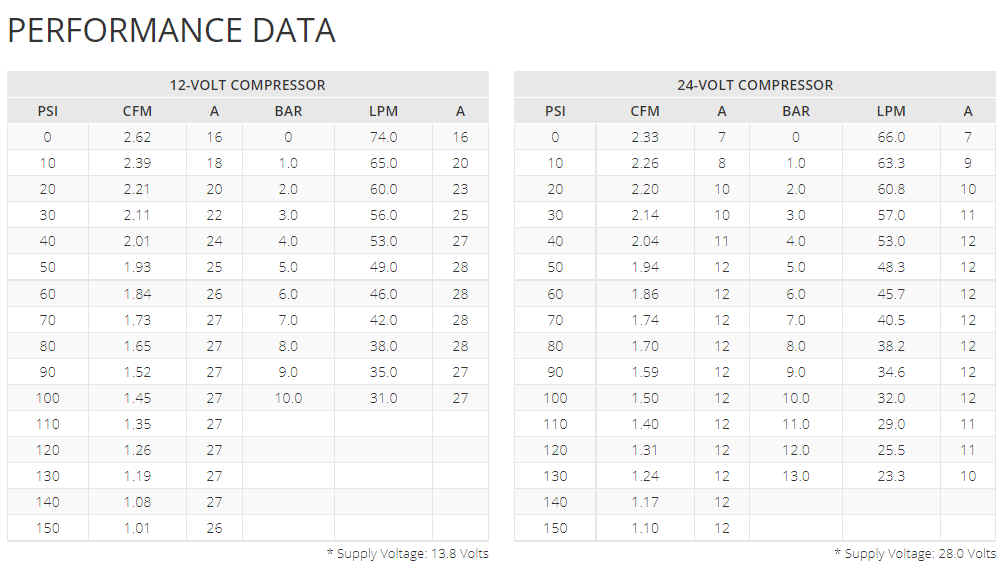Click the 66.0 LPM value
Viewport: 1007px width, 582px height.
point(891,137)
